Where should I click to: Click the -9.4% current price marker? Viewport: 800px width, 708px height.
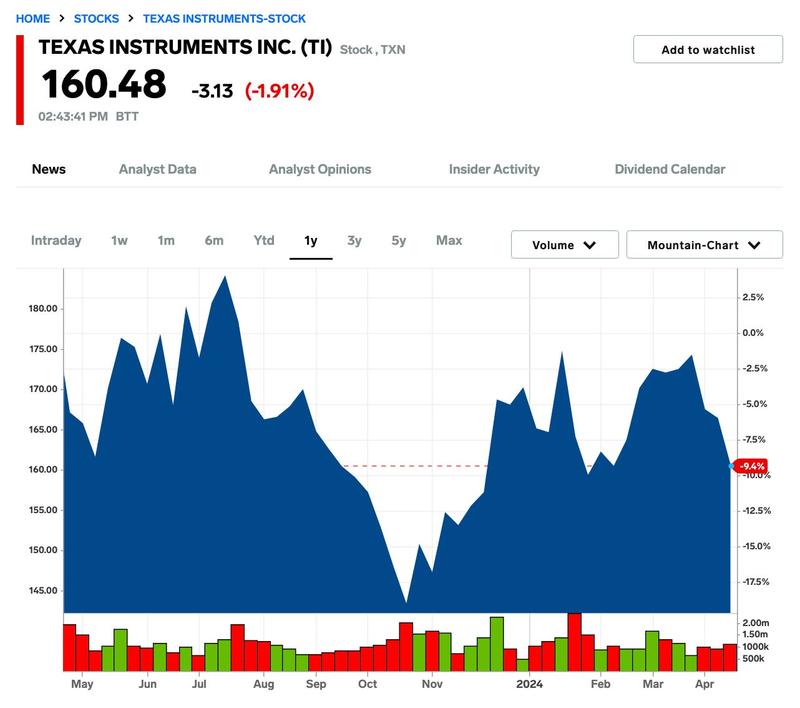tap(751, 466)
